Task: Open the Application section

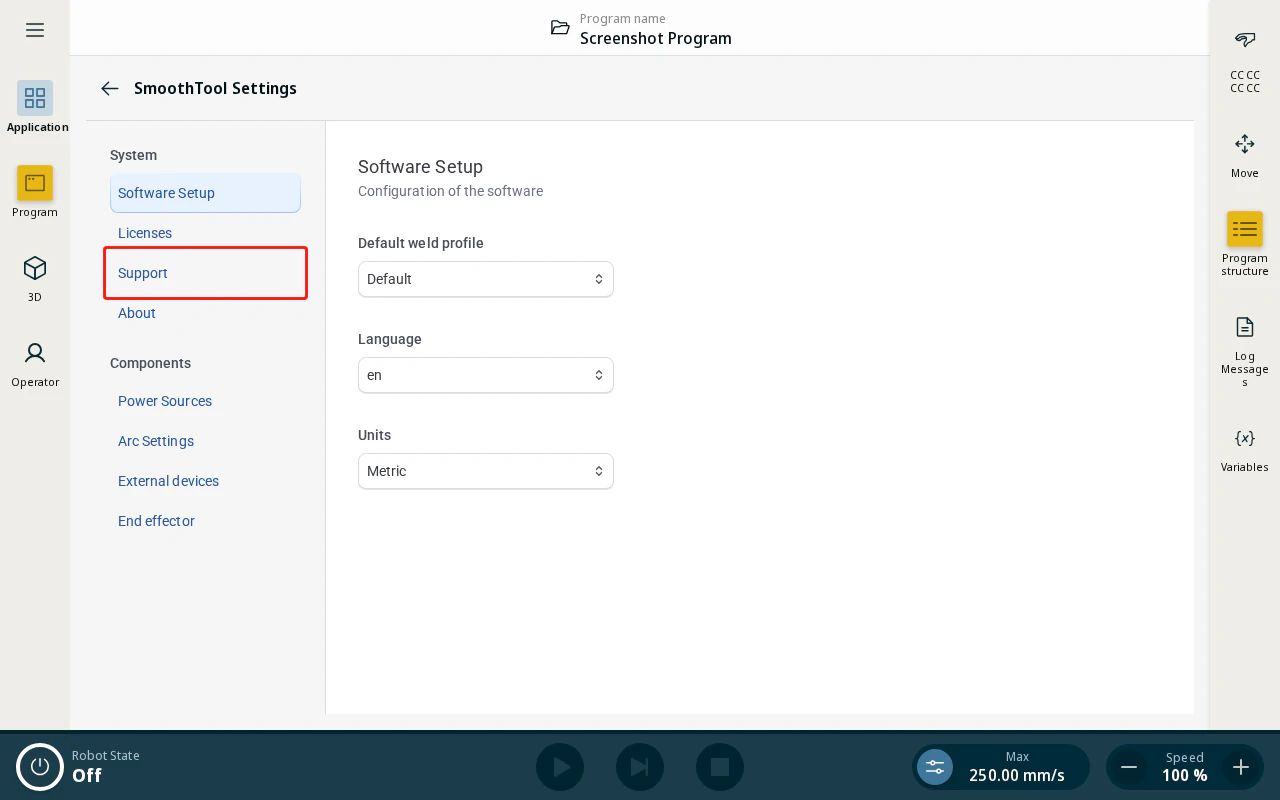Action: pyautogui.click(x=36, y=106)
